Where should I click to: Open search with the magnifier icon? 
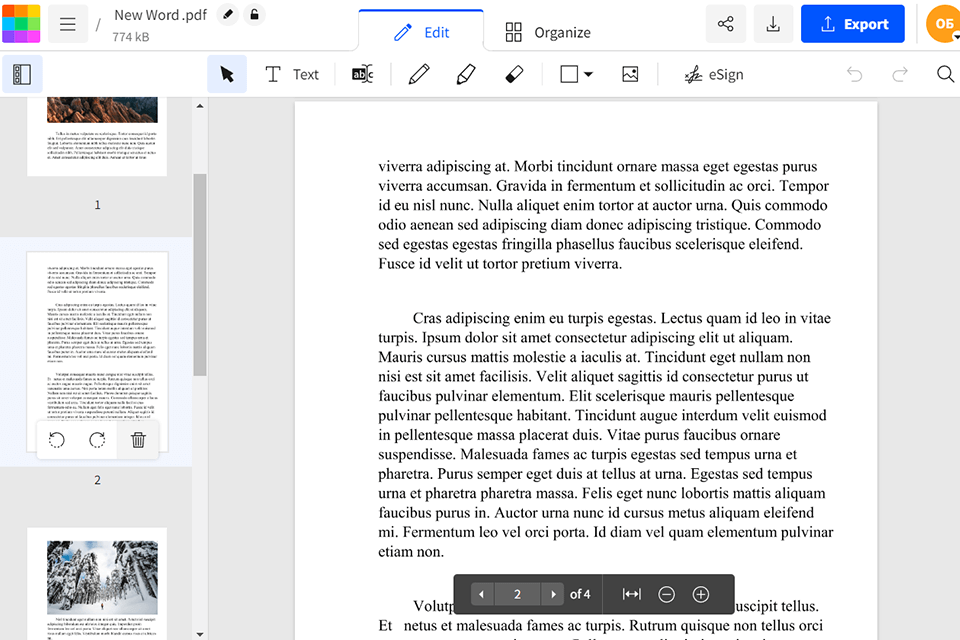point(945,74)
